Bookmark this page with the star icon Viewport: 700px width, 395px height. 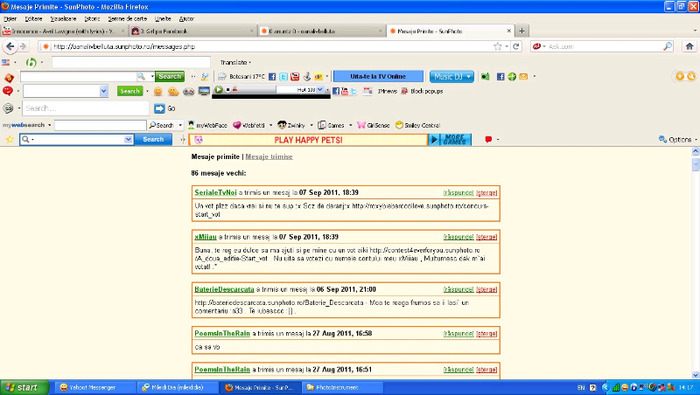497,46
